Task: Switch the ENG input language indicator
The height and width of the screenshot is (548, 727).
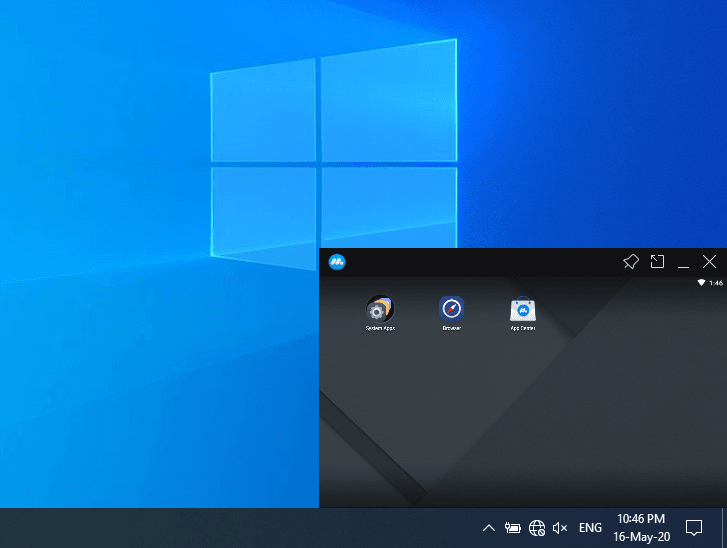Action: [x=590, y=528]
